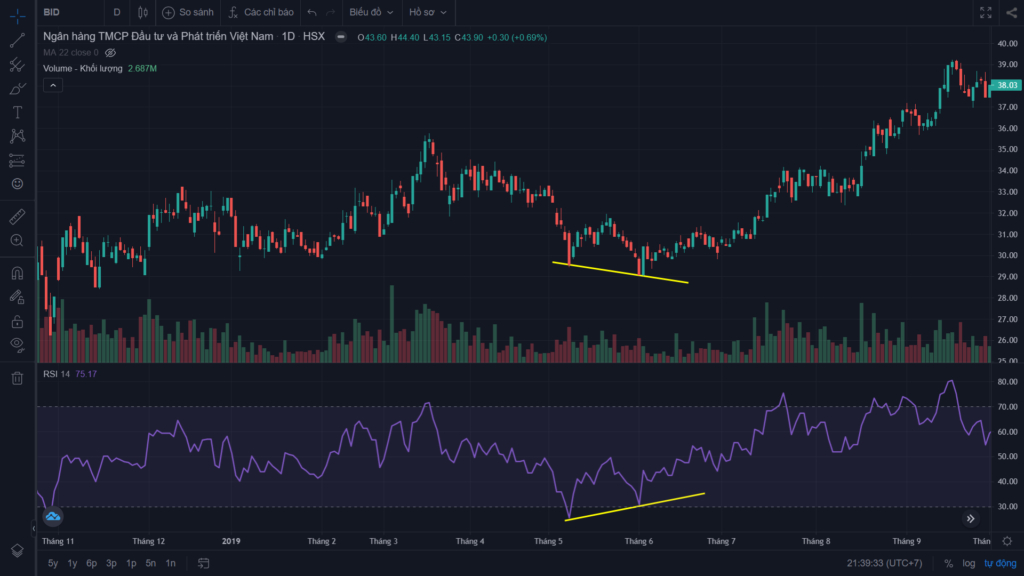
Task: Open the pitchfork and Gann tools
Action: (18, 65)
